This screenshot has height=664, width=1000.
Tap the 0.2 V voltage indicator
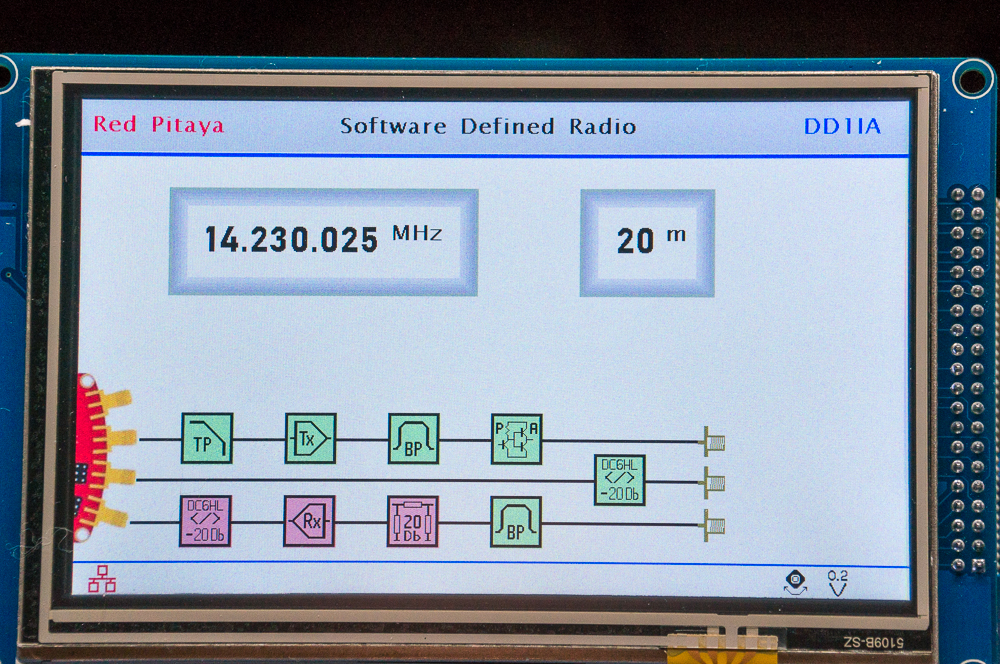pyautogui.click(x=838, y=582)
